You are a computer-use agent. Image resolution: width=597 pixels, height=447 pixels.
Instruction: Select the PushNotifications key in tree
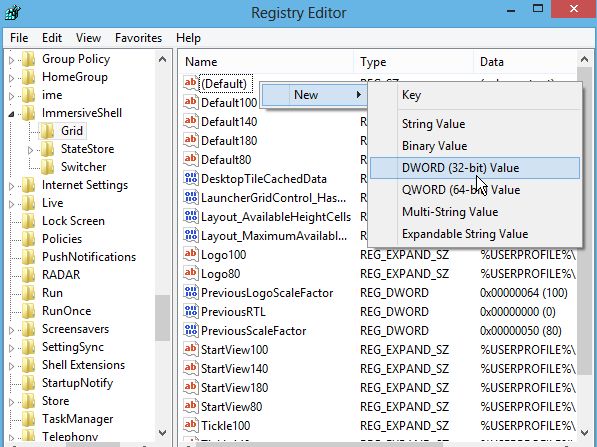[89, 257]
